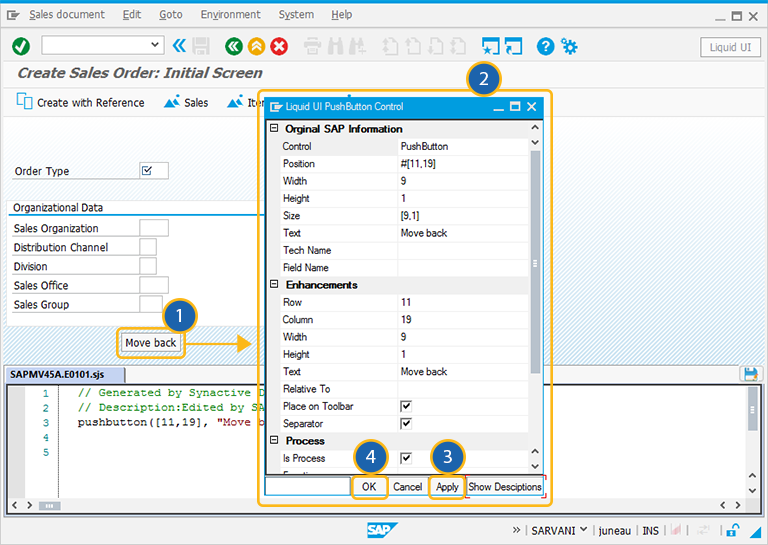Click the Relative To value cell
The image size is (768, 545).
pos(463,389)
